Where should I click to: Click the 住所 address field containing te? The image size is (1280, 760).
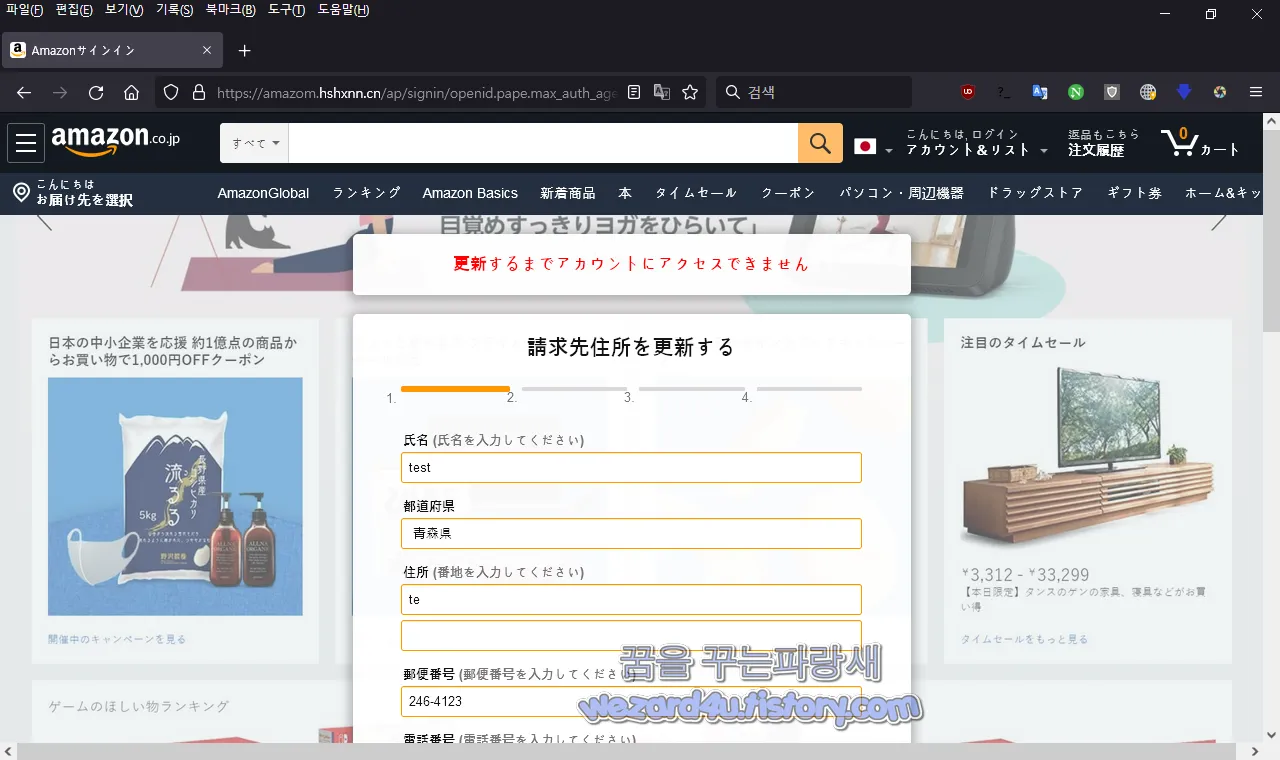point(631,600)
